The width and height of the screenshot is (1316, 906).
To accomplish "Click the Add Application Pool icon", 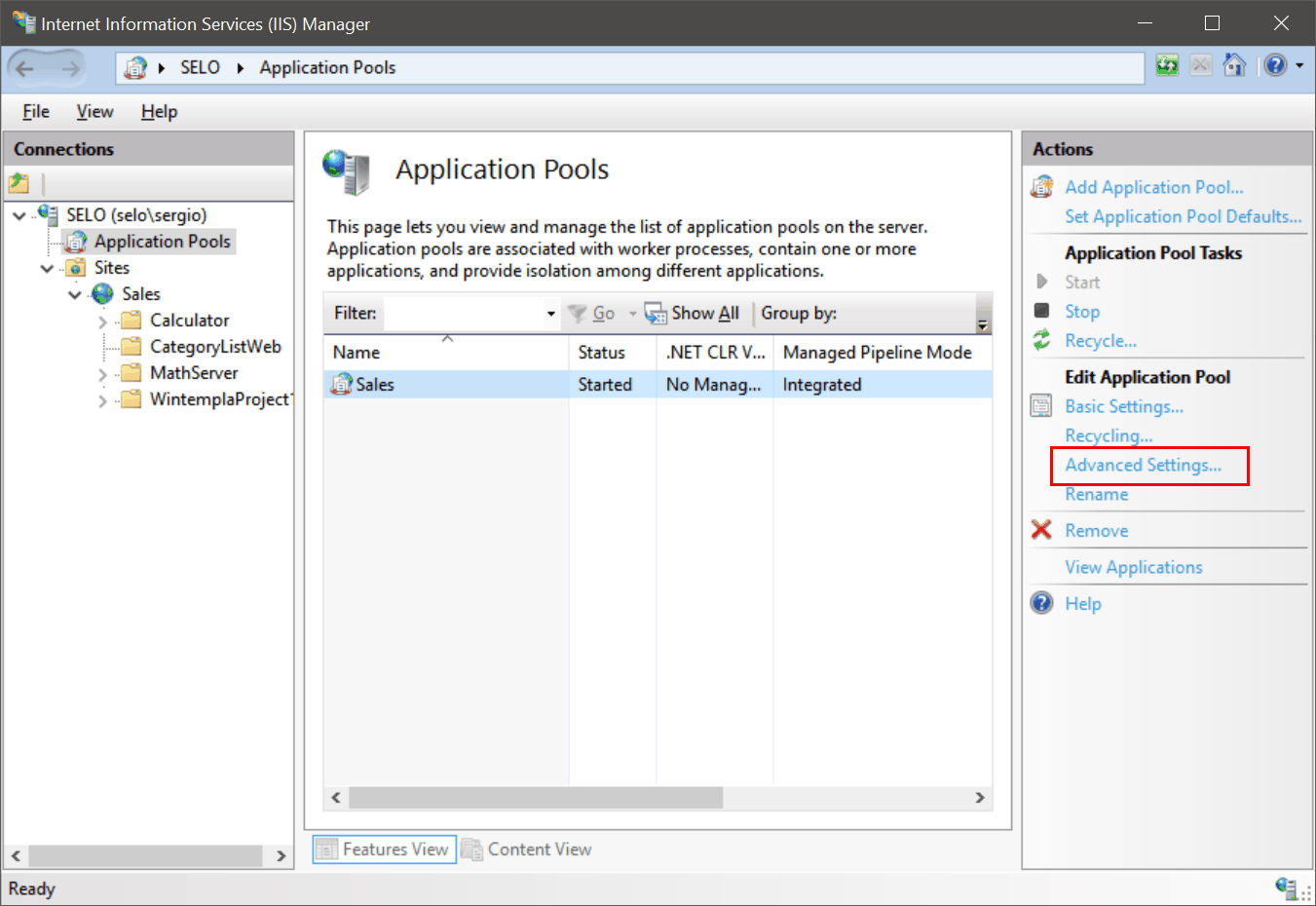I will pos(1042,186).
